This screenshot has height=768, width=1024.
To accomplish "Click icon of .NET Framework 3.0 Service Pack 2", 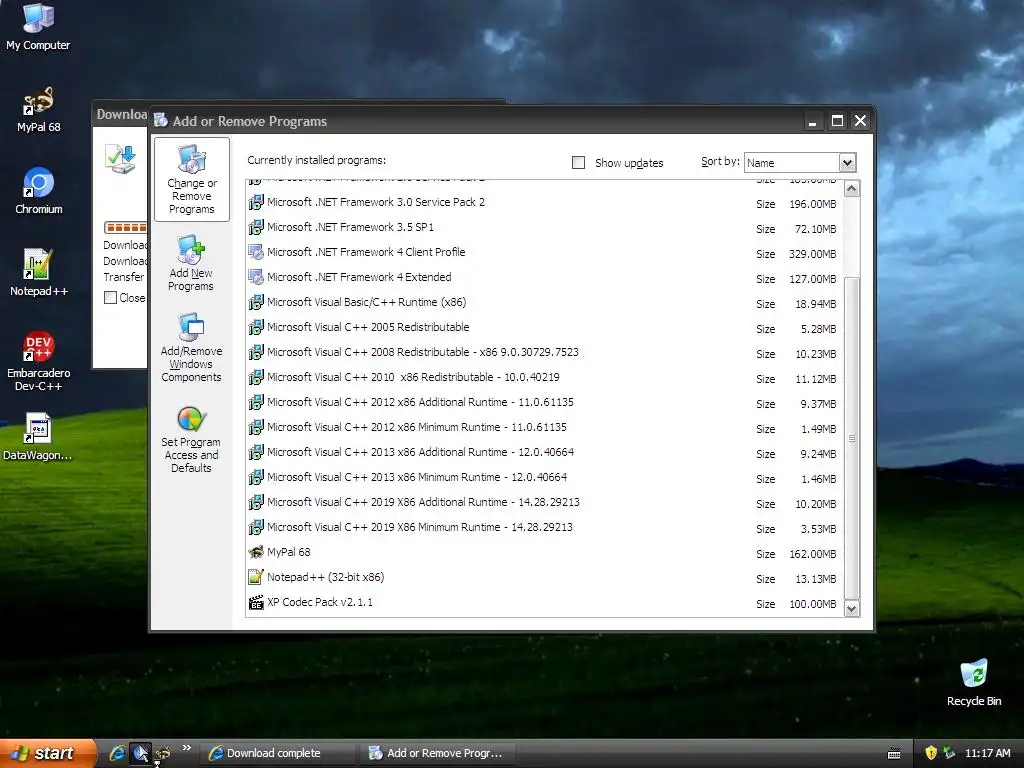I will [x=256, y=202].
